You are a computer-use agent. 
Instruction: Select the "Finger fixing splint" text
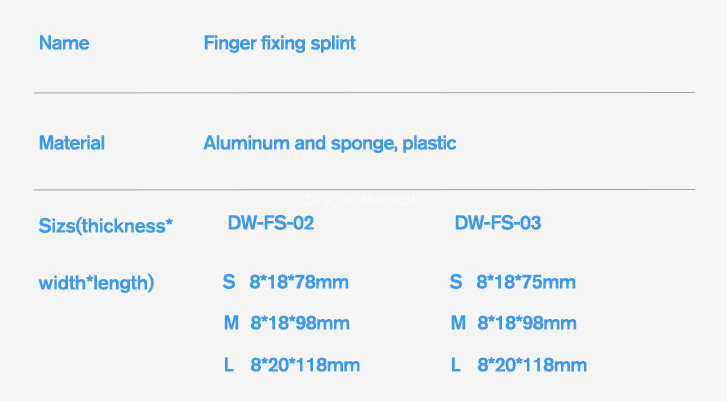click(x=279, y=43)
